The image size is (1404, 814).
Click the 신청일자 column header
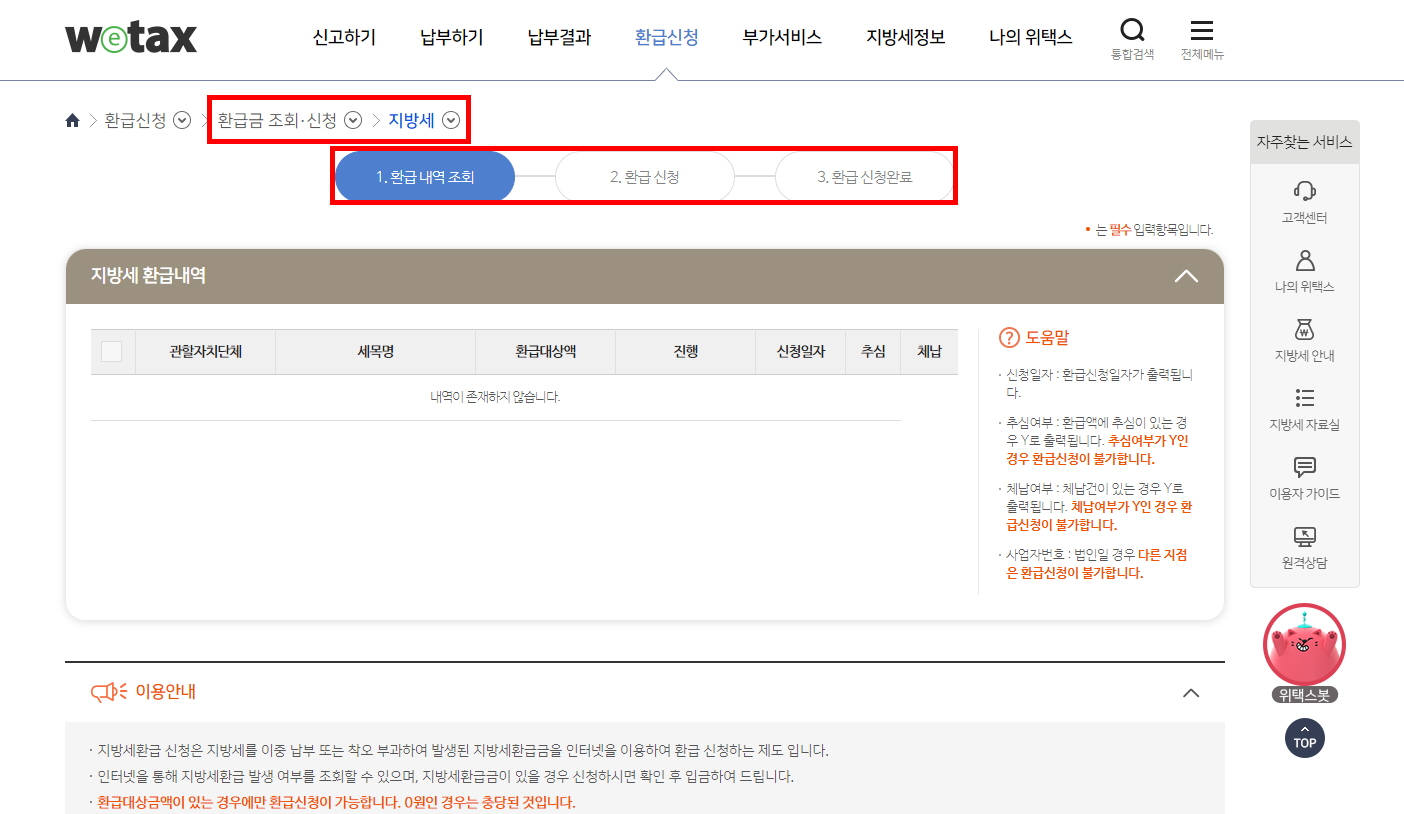pyautogui.click(x=800, y=352)
